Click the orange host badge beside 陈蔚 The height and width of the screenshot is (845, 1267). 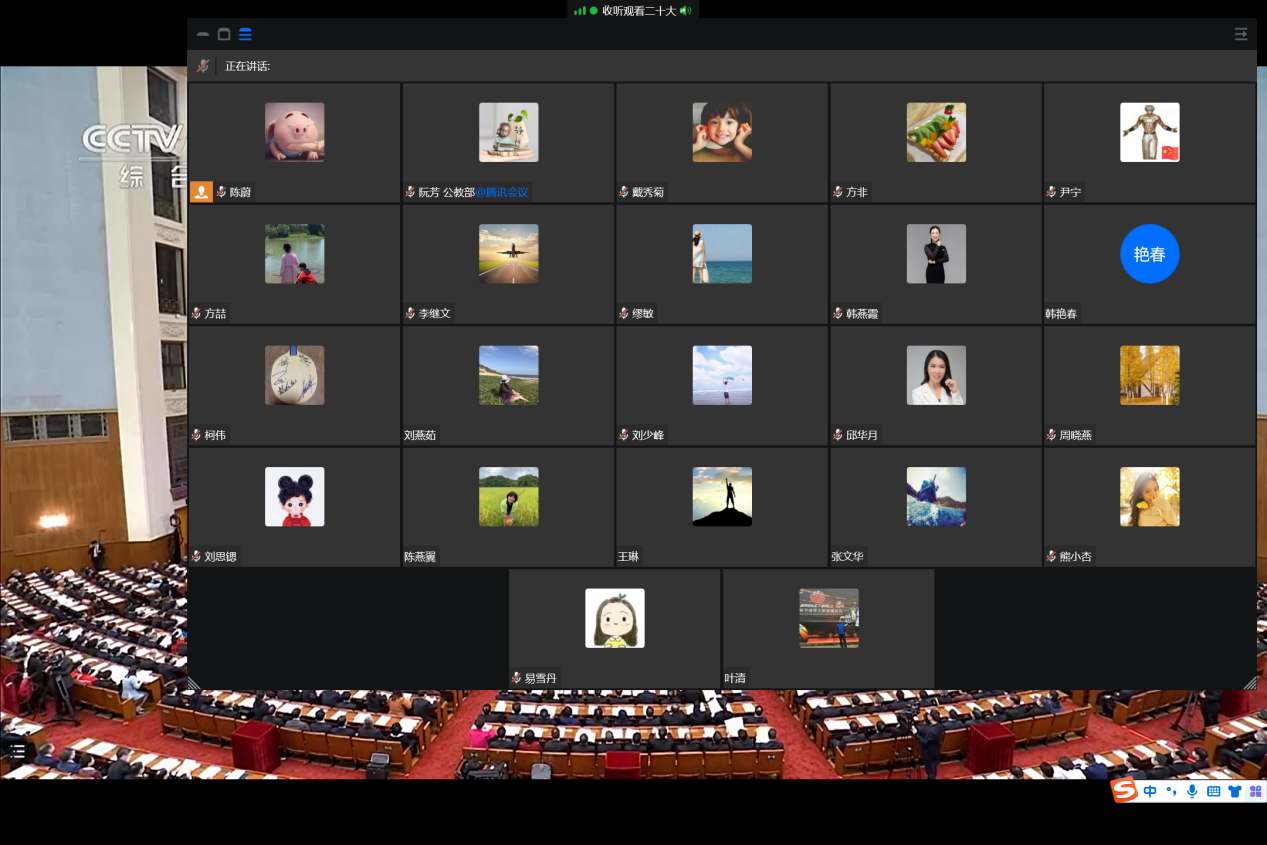tap(201, 192)
